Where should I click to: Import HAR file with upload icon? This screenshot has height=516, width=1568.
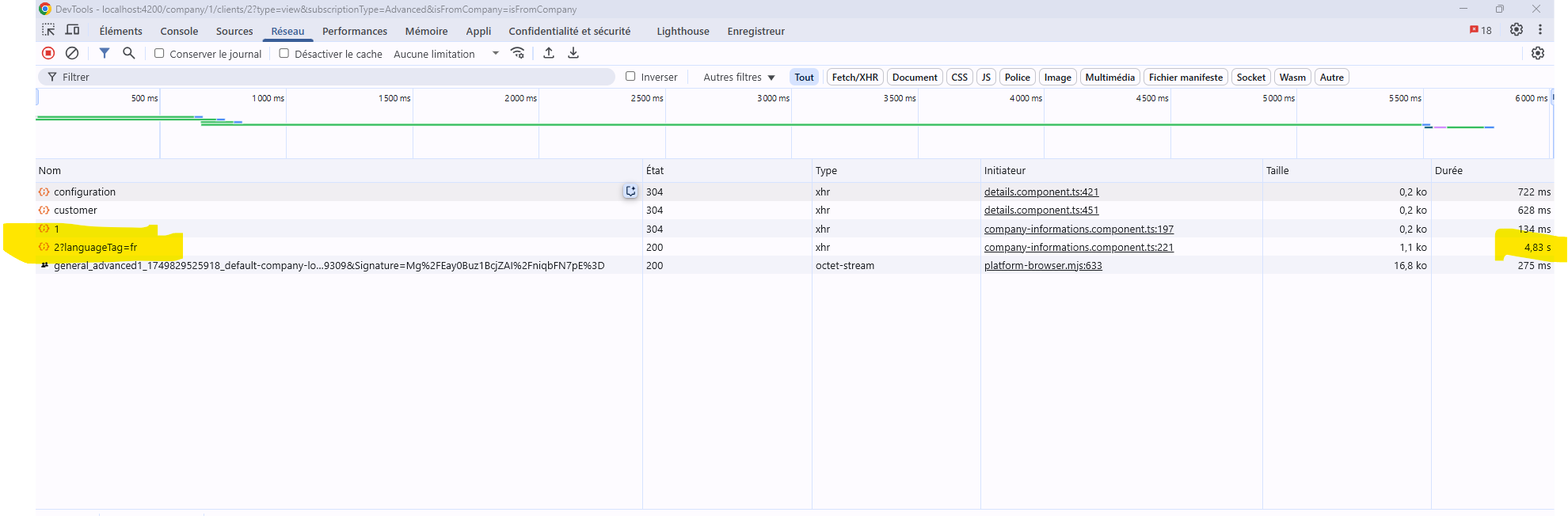tap(549, 53)
